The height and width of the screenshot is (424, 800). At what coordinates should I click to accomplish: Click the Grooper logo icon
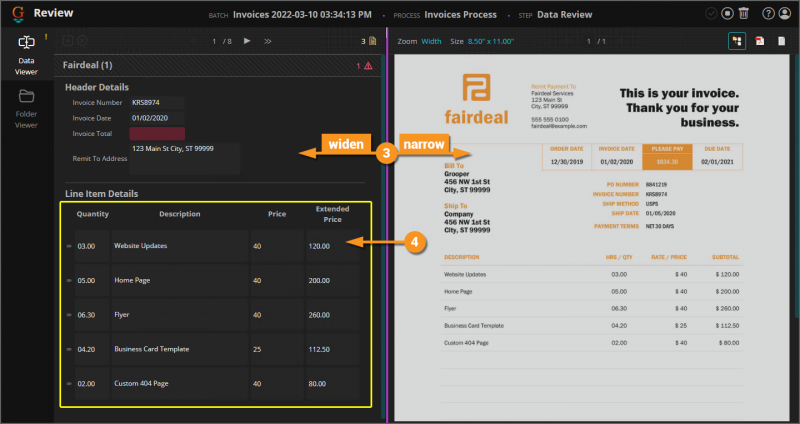pos(18,14)
